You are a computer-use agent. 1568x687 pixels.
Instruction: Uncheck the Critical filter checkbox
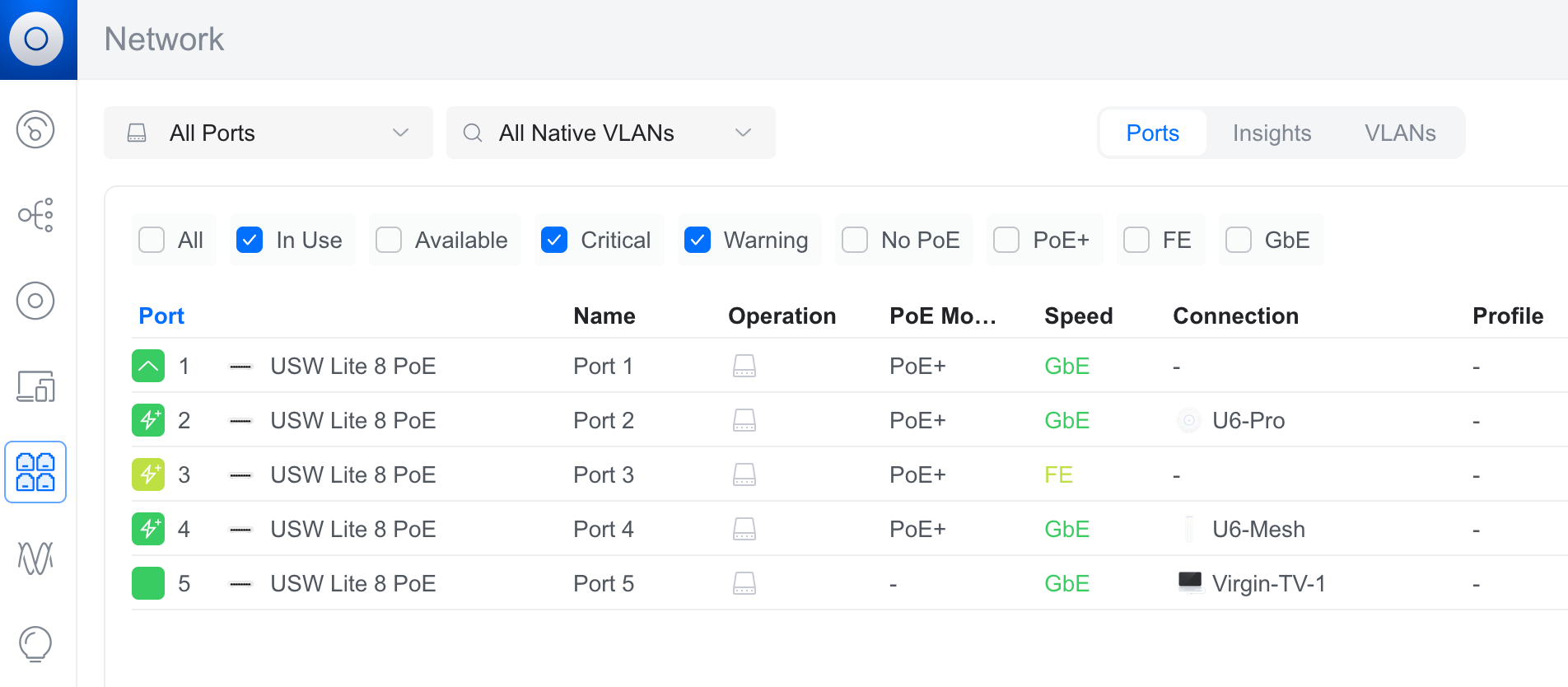point(554,240)
